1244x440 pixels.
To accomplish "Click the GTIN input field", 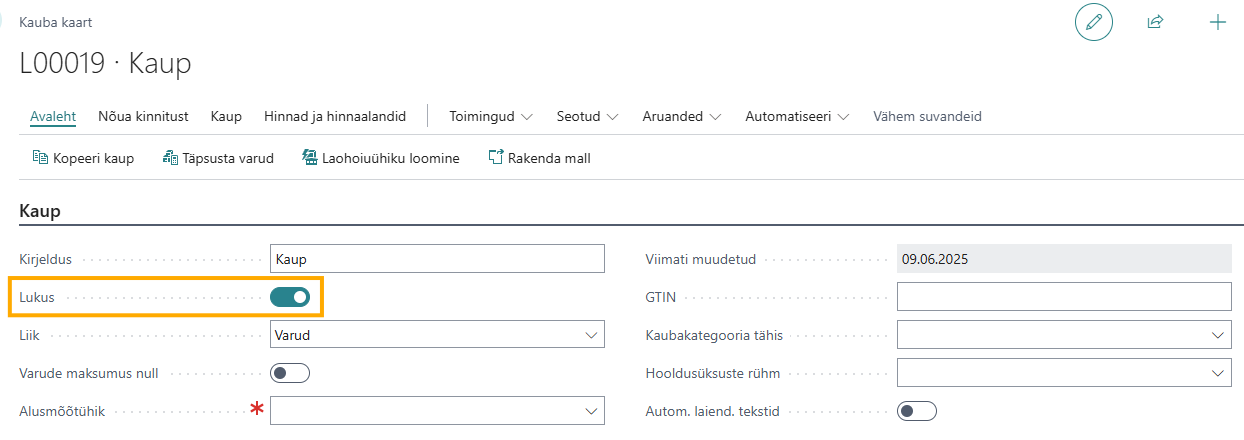I will point(1064,297).
